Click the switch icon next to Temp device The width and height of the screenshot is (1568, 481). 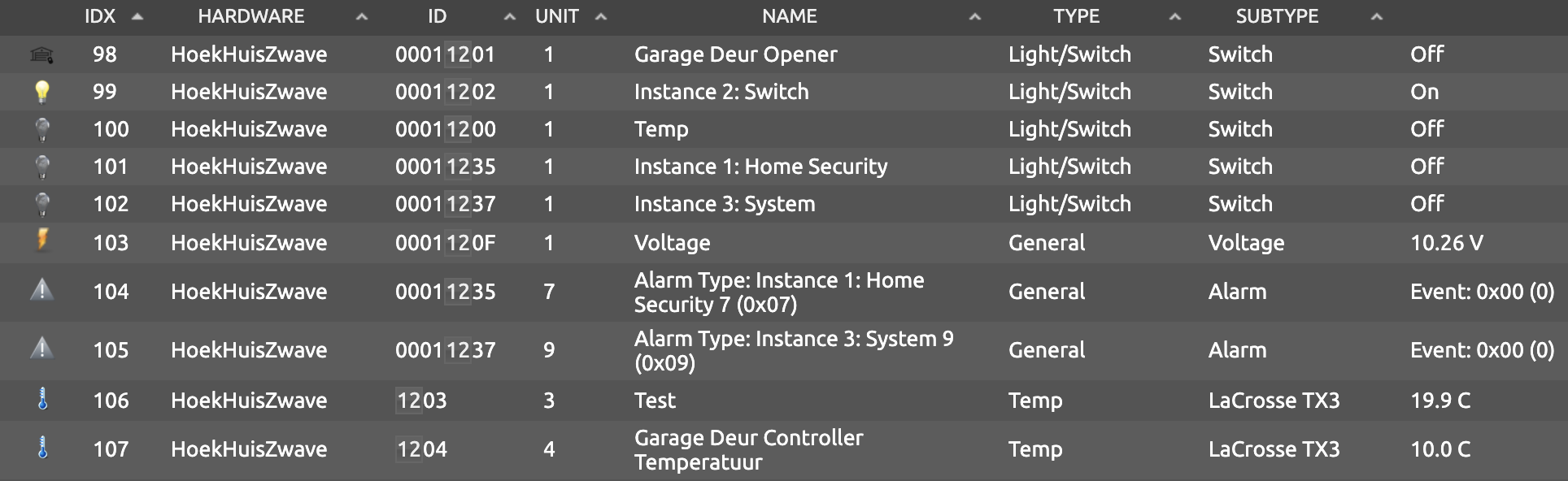(42, 128)
